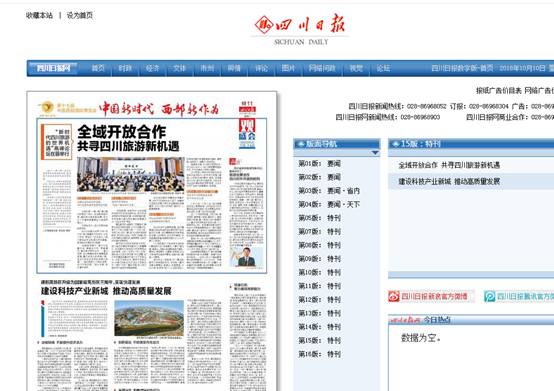Open the Sina Weibo official link icon

tap(394, 296)
